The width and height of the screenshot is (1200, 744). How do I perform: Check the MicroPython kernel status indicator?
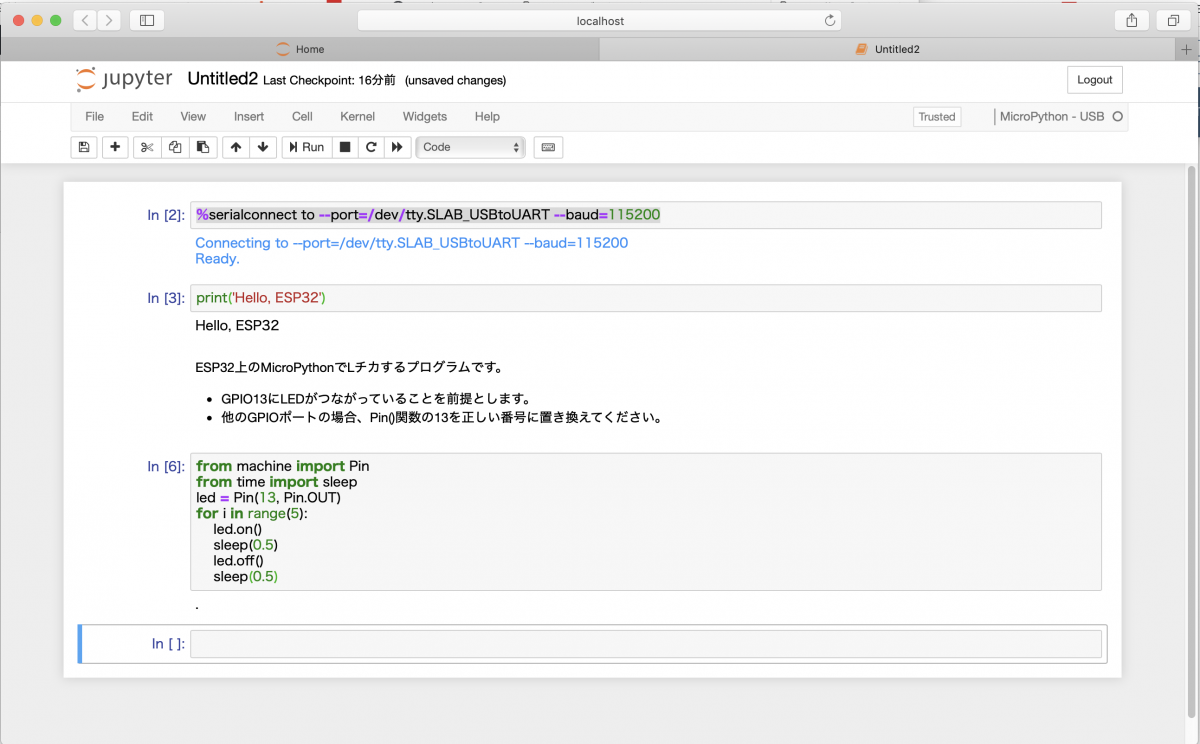pyautogui.click(x=1120, y=116)
